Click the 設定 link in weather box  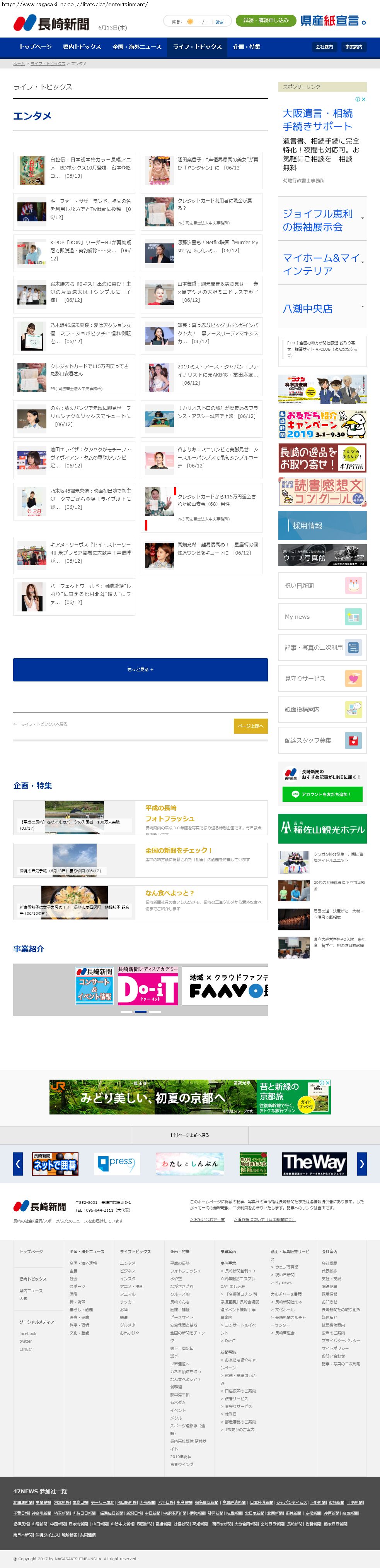[x=220, y=22]
